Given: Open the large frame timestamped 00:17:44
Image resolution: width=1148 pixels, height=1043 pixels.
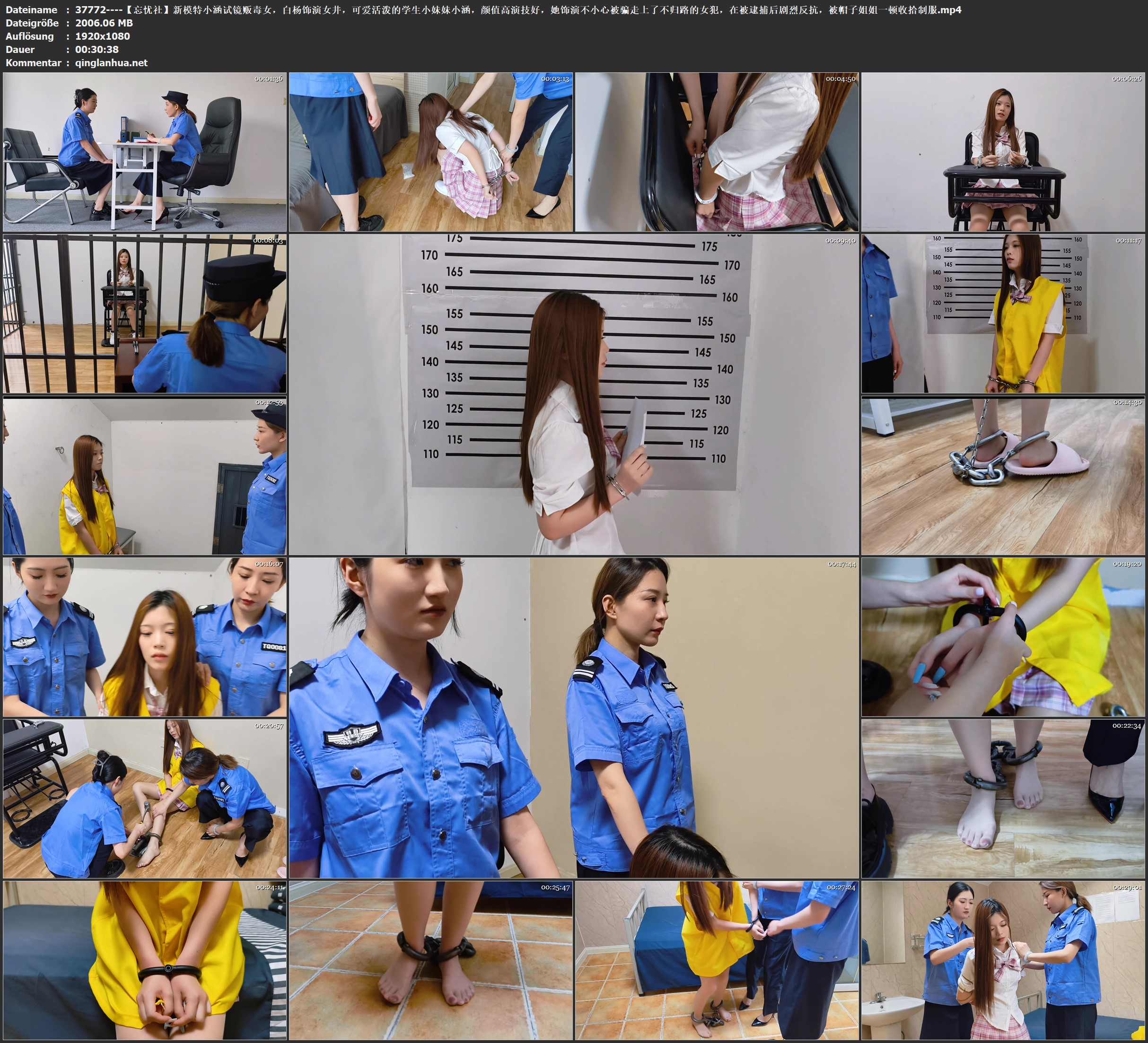Looking at the screenshot, I should [573, 717].
